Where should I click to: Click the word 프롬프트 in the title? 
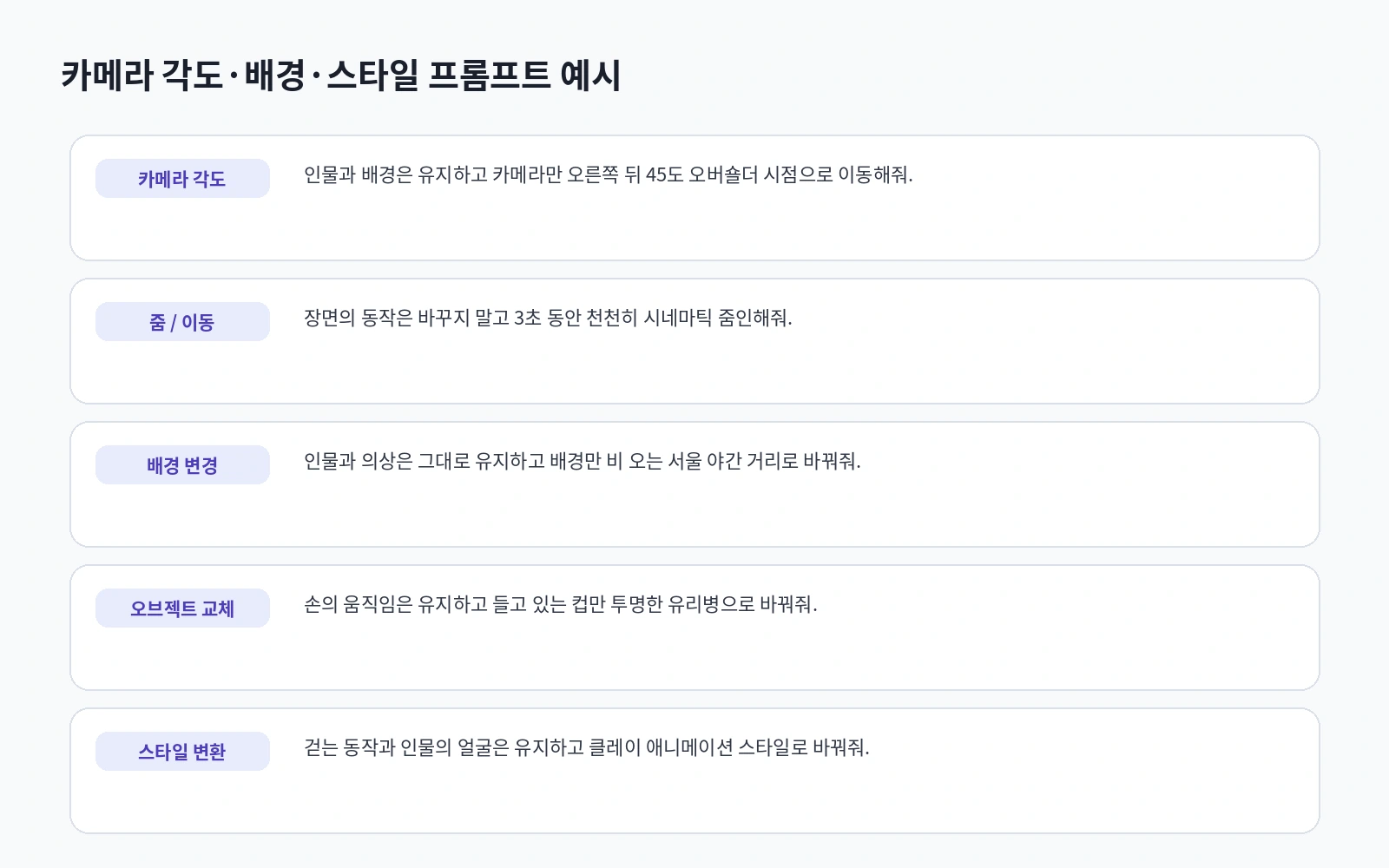(x=490, y=76)
